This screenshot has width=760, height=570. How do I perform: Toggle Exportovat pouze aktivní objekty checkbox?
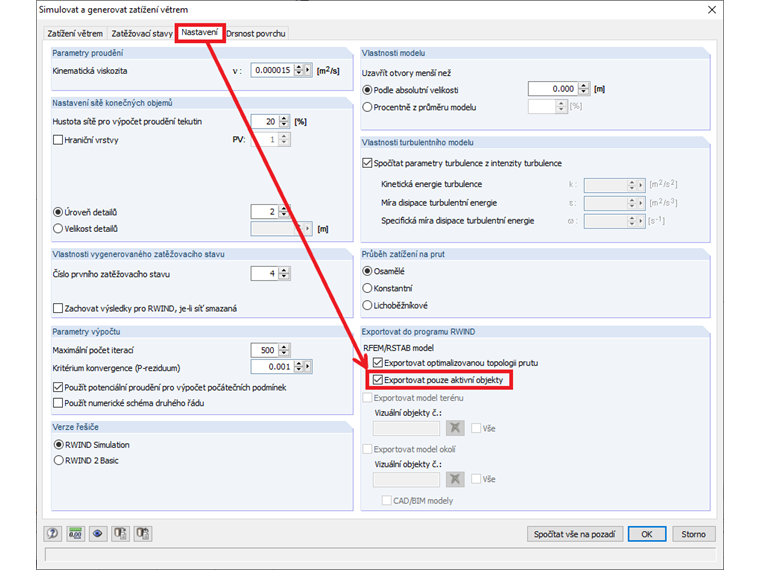(x=378, y=380)
